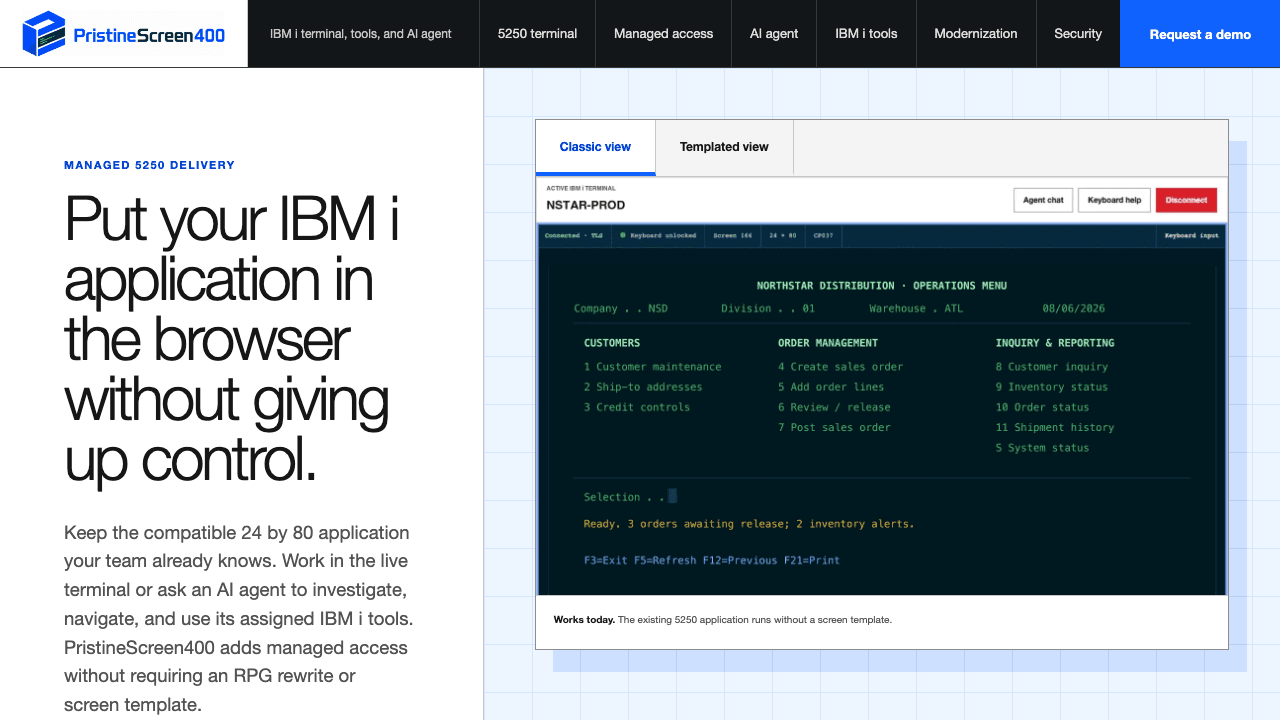Click the PristineScreen400 cube logo icon
The image size is (1280, 720).
pyautogui.click(x=43, y=34)
